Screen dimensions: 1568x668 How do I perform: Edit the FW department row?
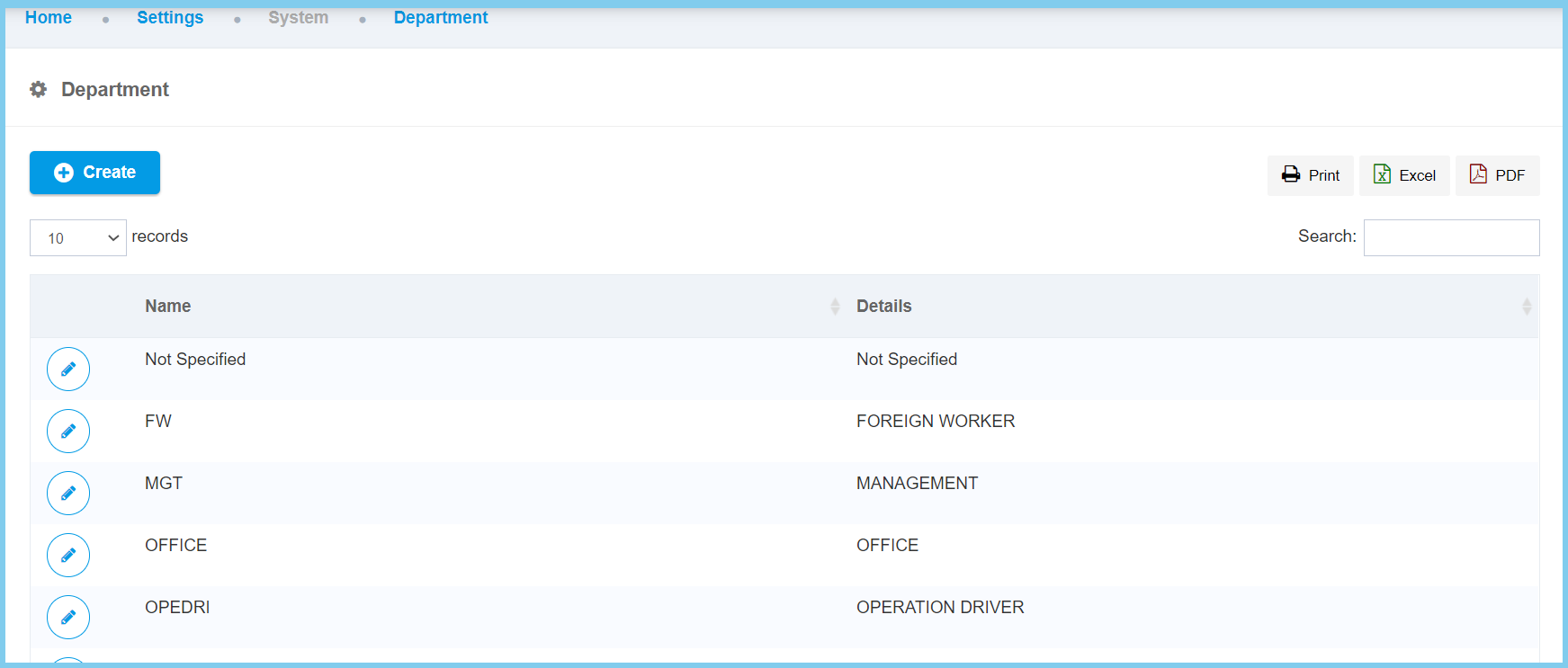coord(68,432)
